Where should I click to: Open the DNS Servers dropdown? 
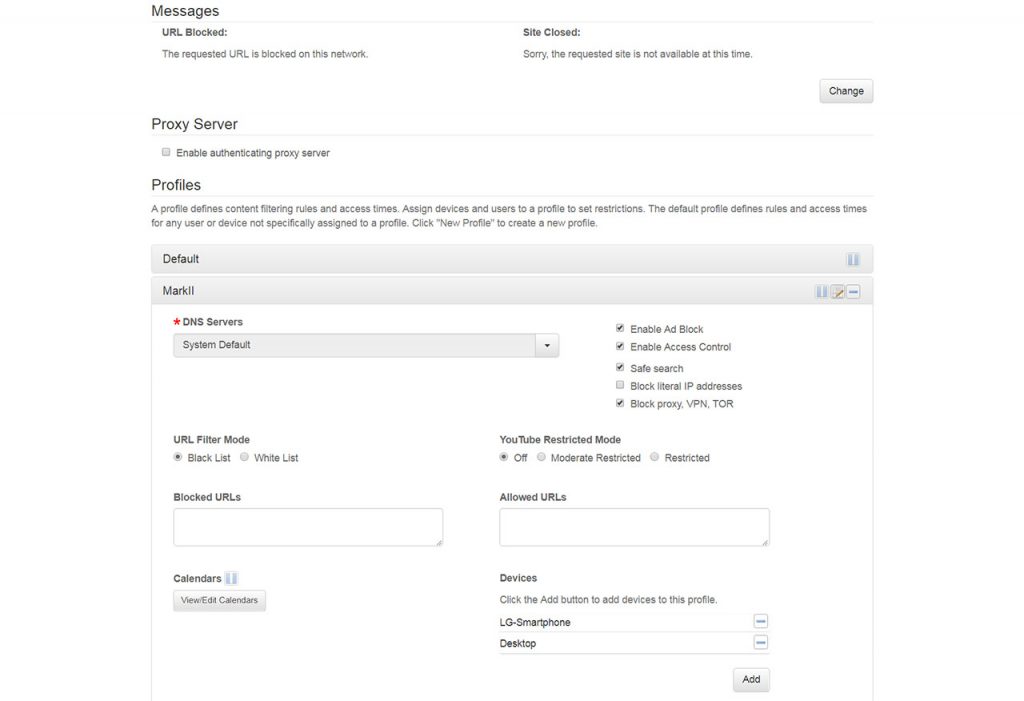pyautogui.click(x=547, y=345)
